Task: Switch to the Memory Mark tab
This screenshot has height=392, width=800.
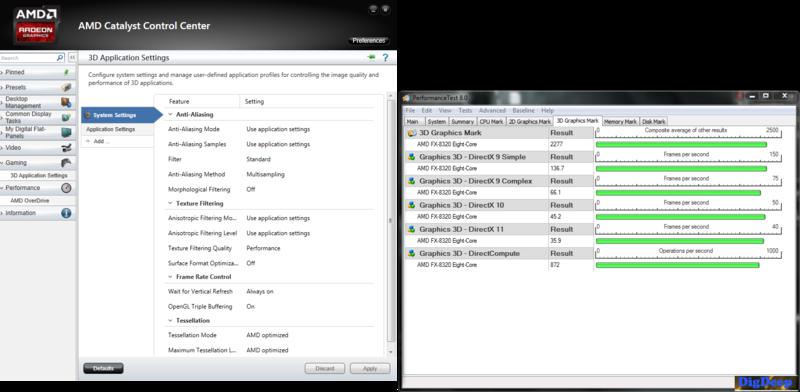Action: 620,122
